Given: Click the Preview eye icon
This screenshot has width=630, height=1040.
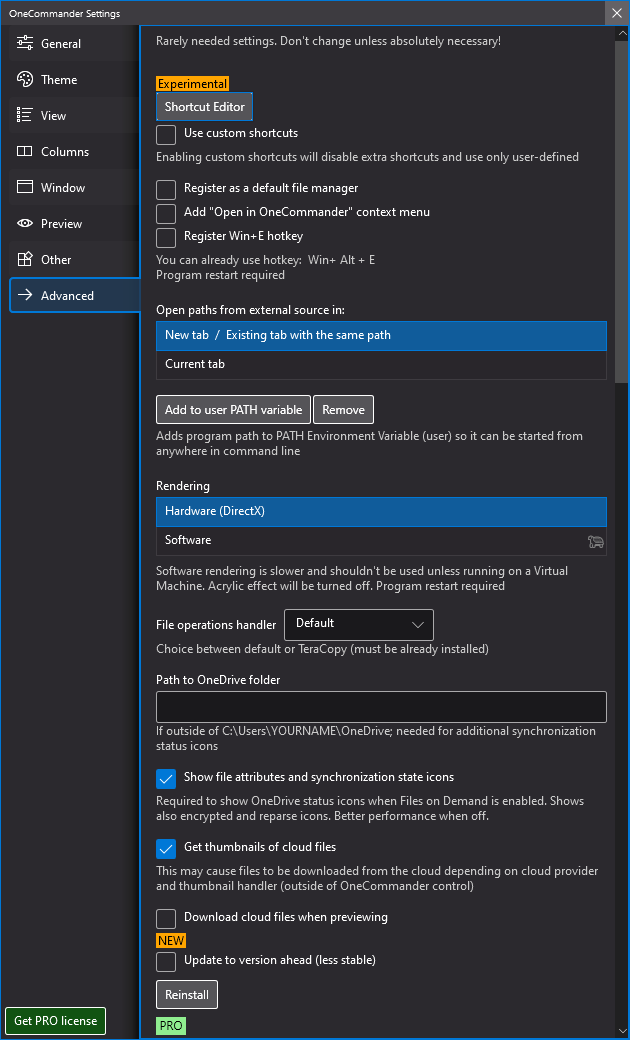Looking at the screenshot, I should [x=25, y=224].
